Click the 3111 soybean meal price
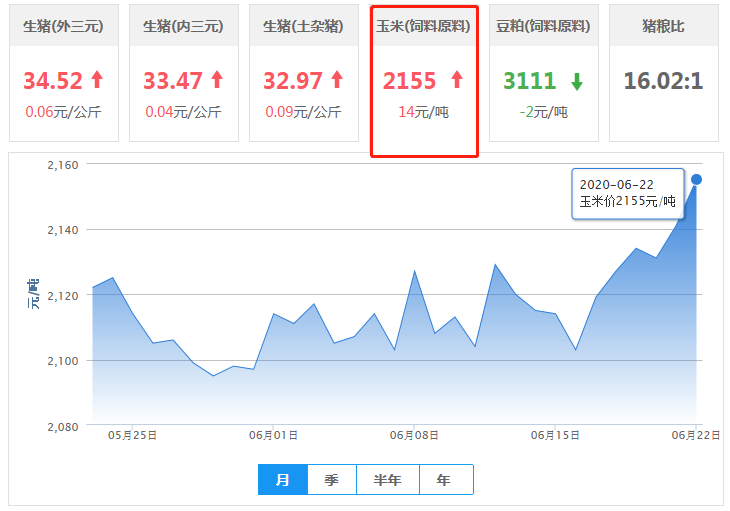The height and width of the screenshot is (511, 730). 530,80
